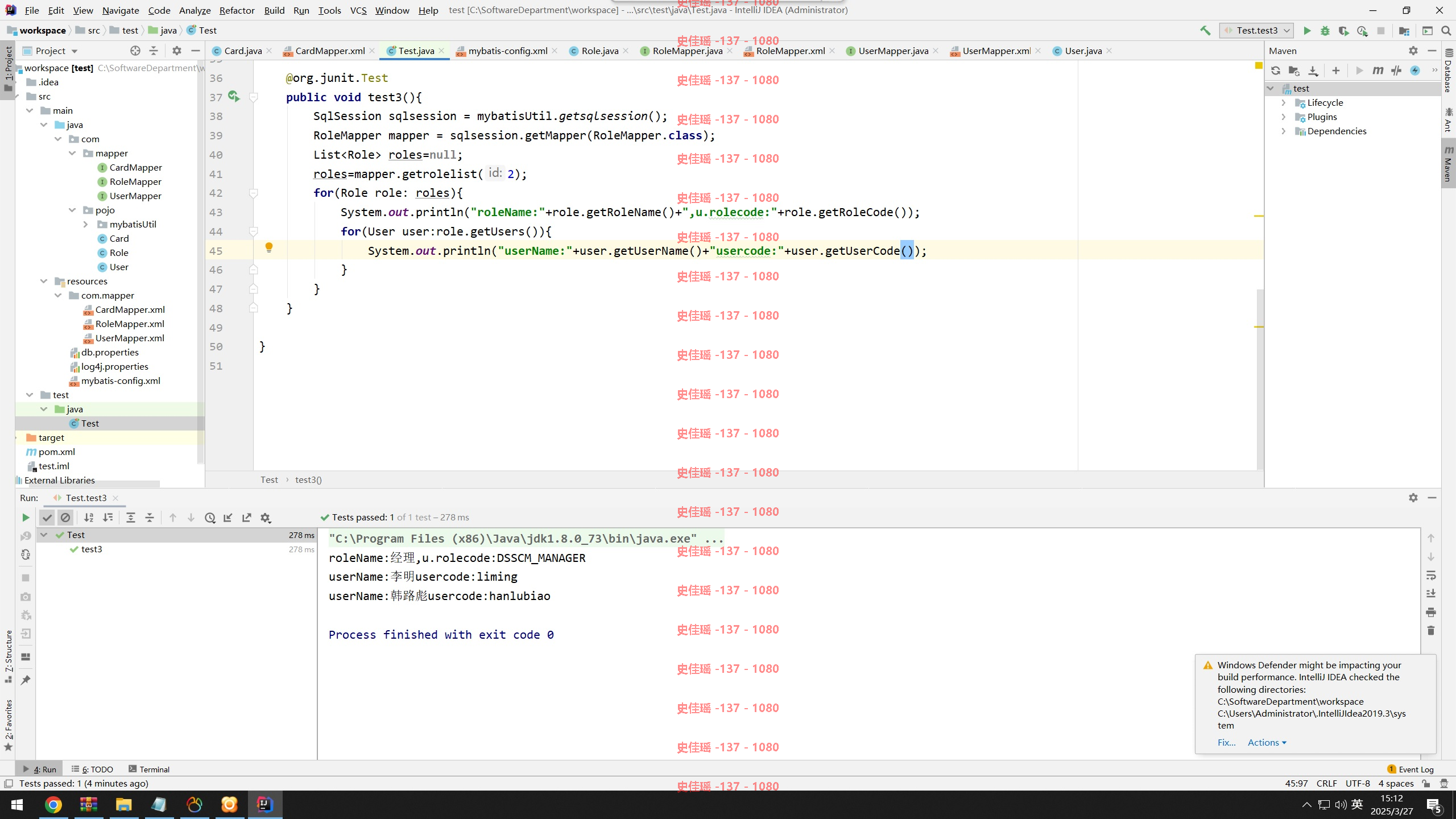Start debugging with the bug icon
The height and width of the screenshot is (819, 1456).
click(1325, 31)
